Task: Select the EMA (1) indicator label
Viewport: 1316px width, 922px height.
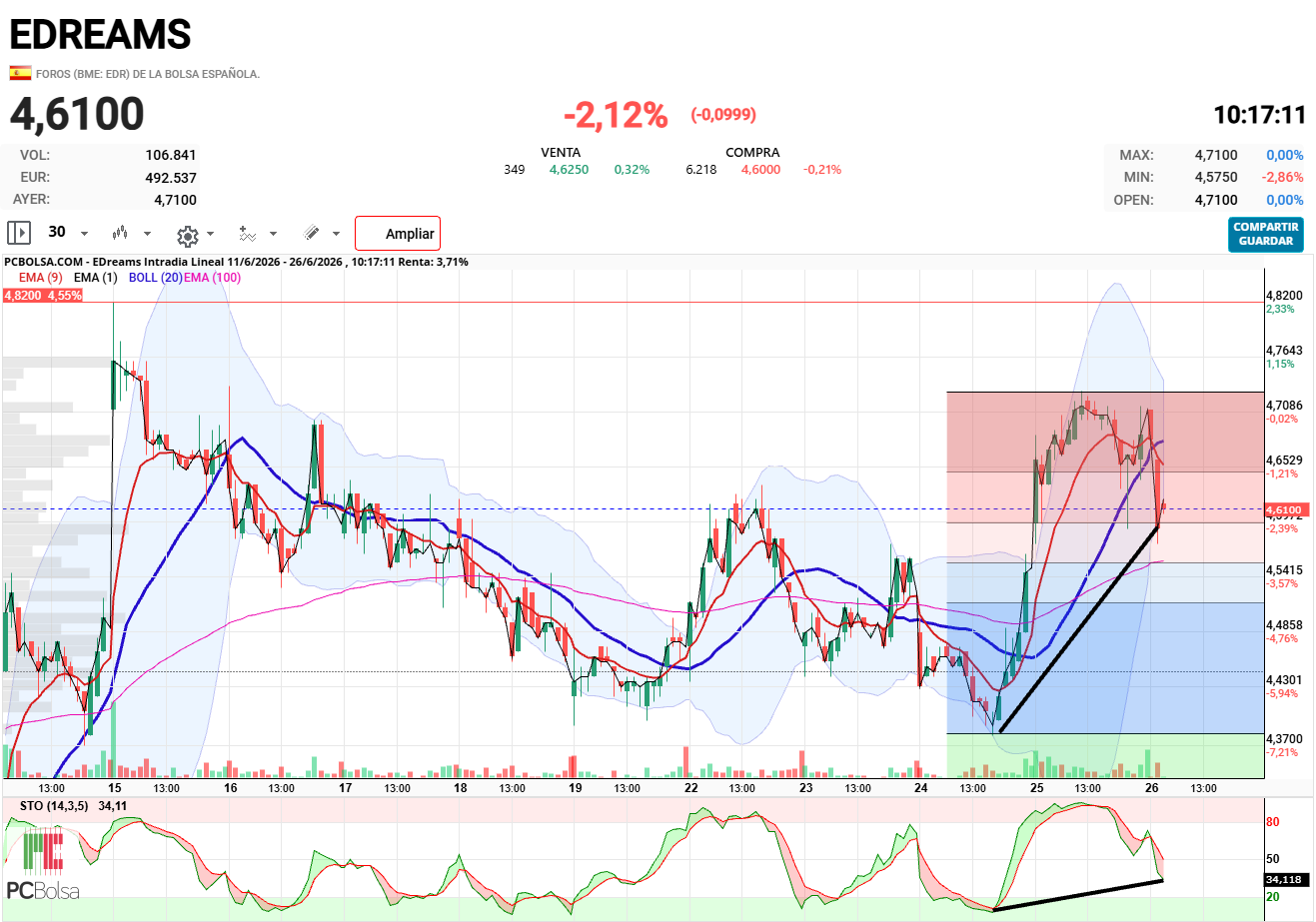Action: pos(95,278)
